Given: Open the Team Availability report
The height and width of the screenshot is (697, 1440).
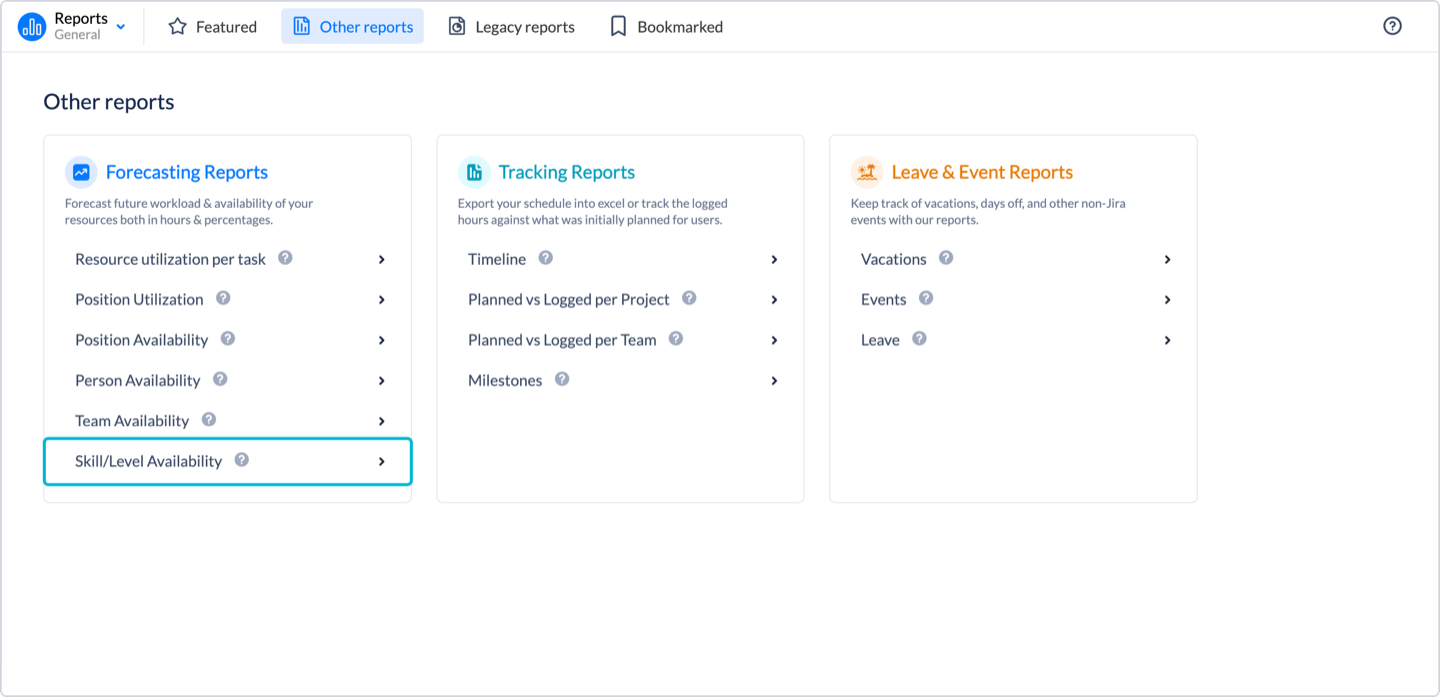Looking at the screenshot, I should 132,421.
